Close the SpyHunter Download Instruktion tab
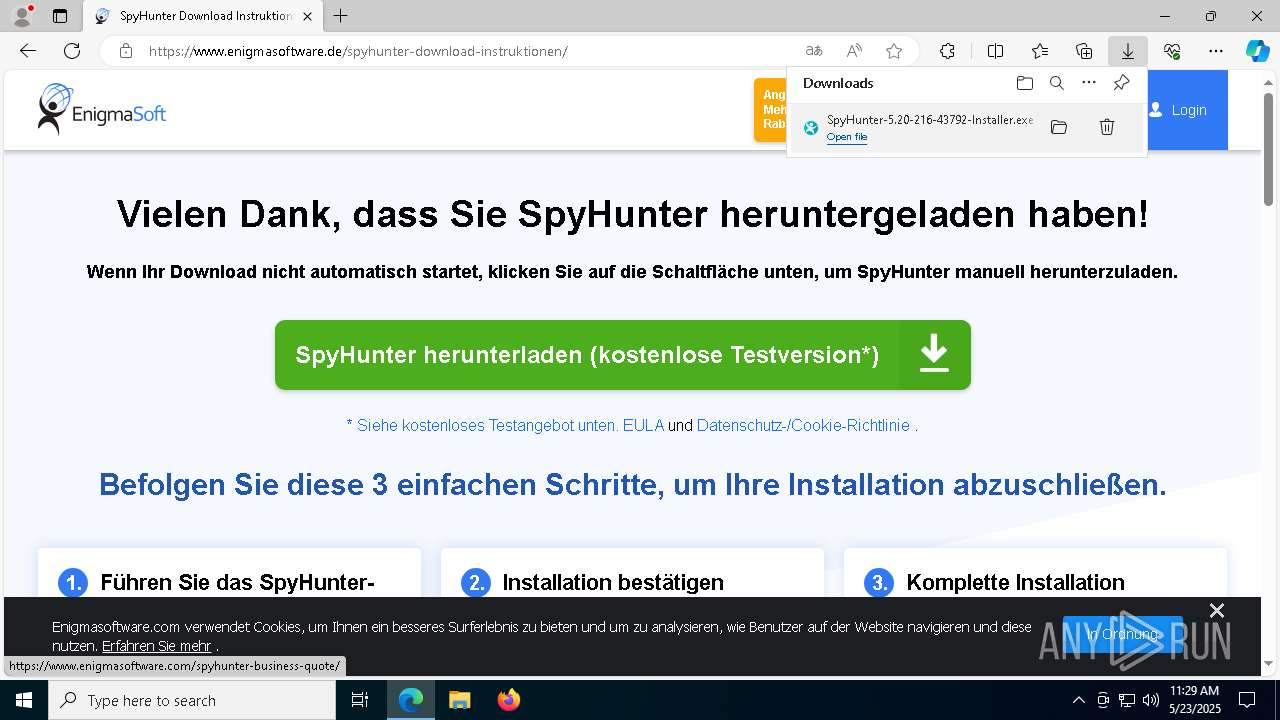Viewport: 1280px width, 720px height. click(x=307, y=16)
